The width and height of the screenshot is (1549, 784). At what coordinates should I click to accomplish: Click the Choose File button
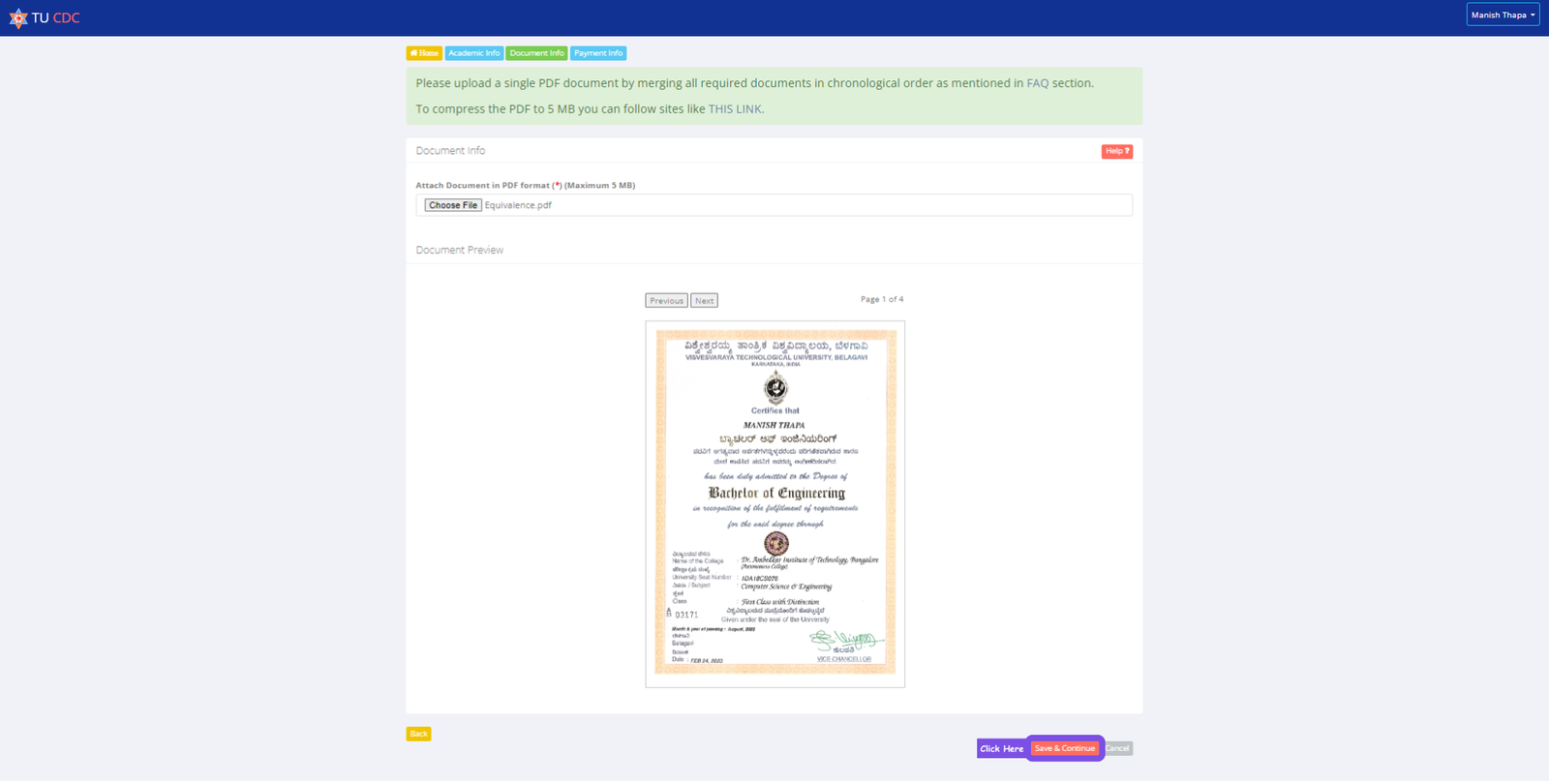click(453, 205)
